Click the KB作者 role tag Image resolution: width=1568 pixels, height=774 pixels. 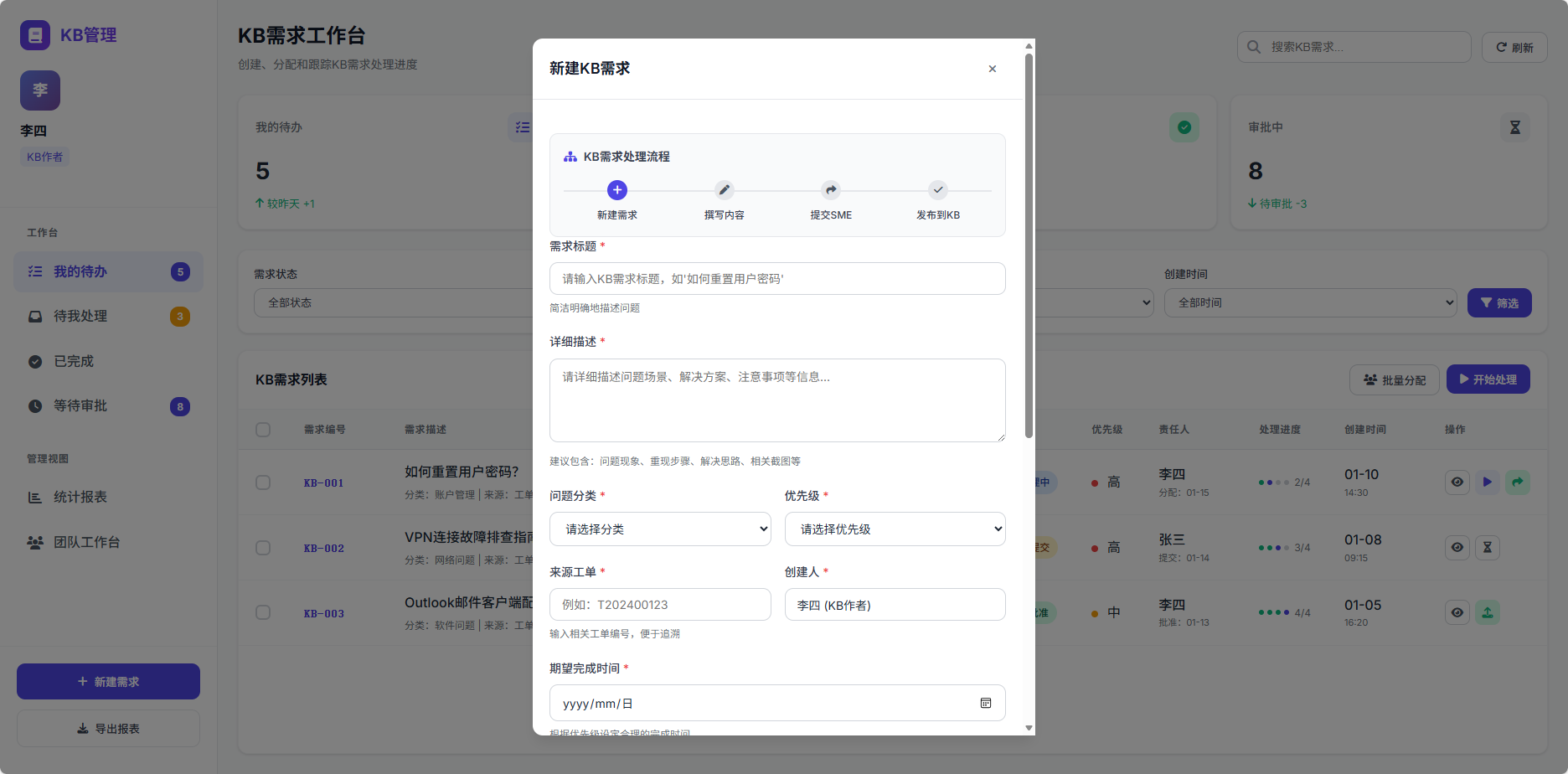[x=44, y=157]
